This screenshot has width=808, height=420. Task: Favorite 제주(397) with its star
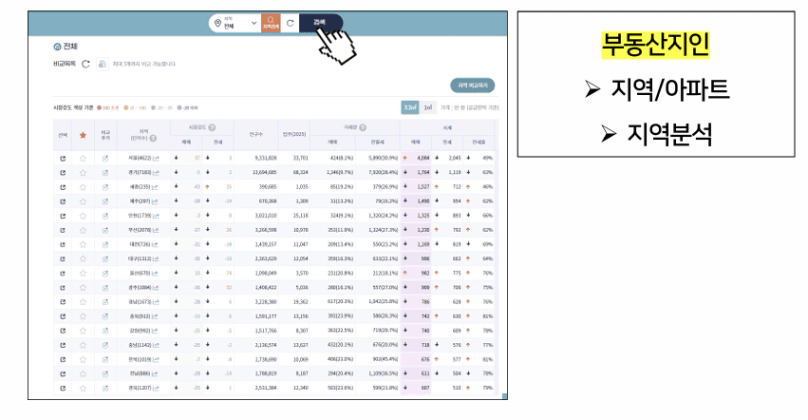coord(83,201)
